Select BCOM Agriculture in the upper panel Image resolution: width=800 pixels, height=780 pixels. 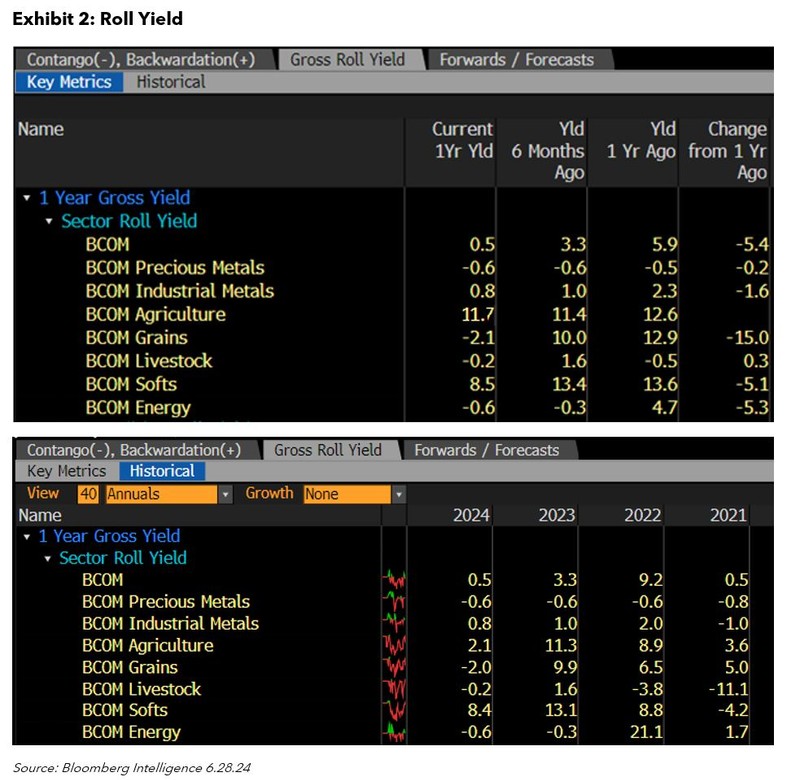[x=156, y=315]
